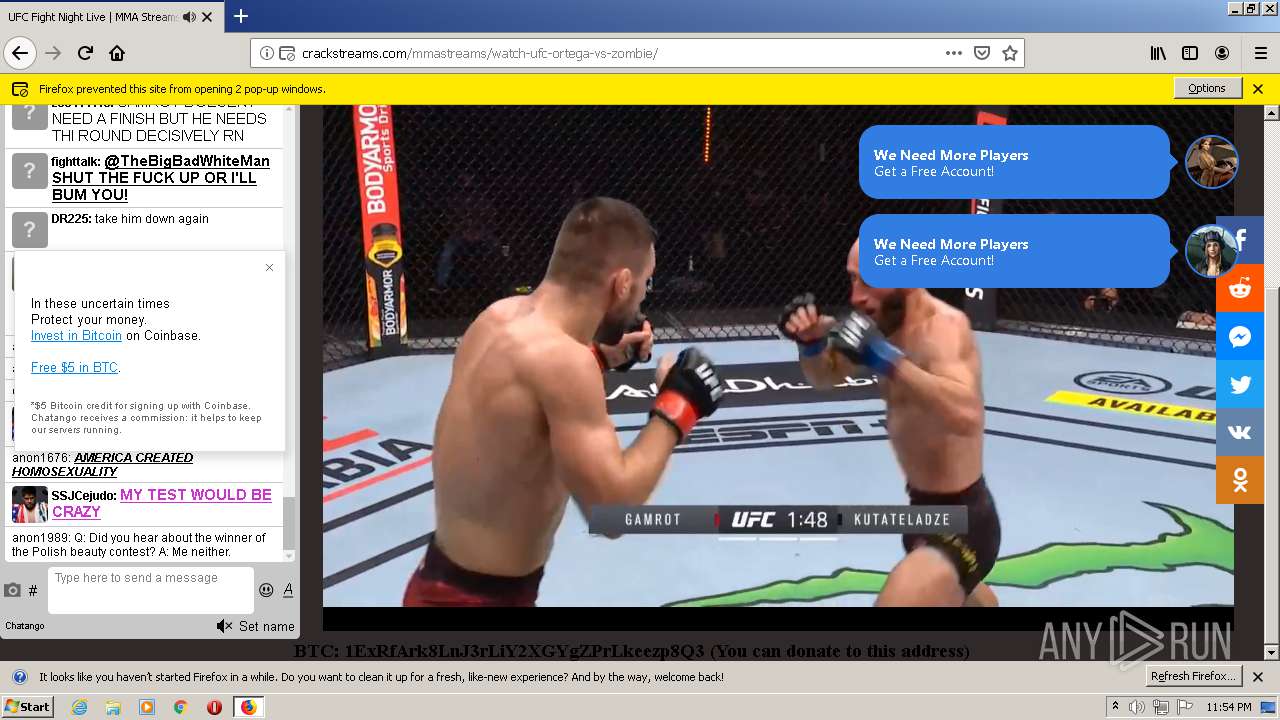Open media player from taskbar
Screen dimensions: 1280x720
tap(147, 707)
